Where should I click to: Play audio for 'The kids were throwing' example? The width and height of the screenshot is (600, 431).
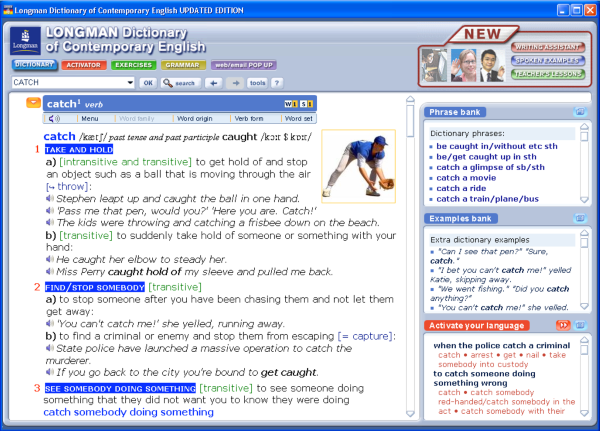pos(50,222)
